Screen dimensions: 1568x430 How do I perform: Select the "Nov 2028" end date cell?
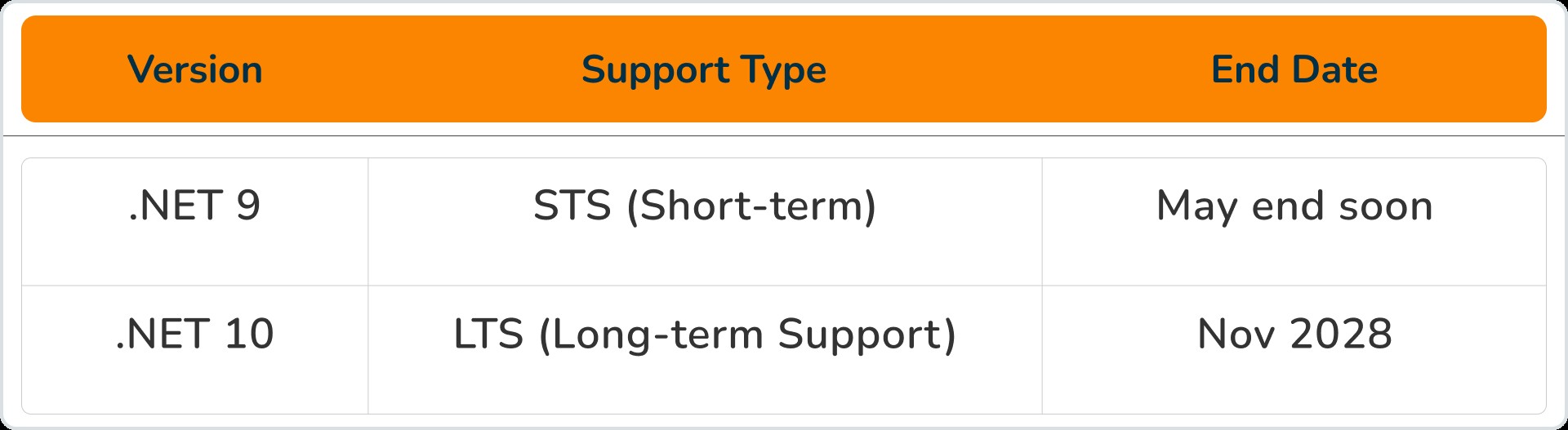[1294, 335]
